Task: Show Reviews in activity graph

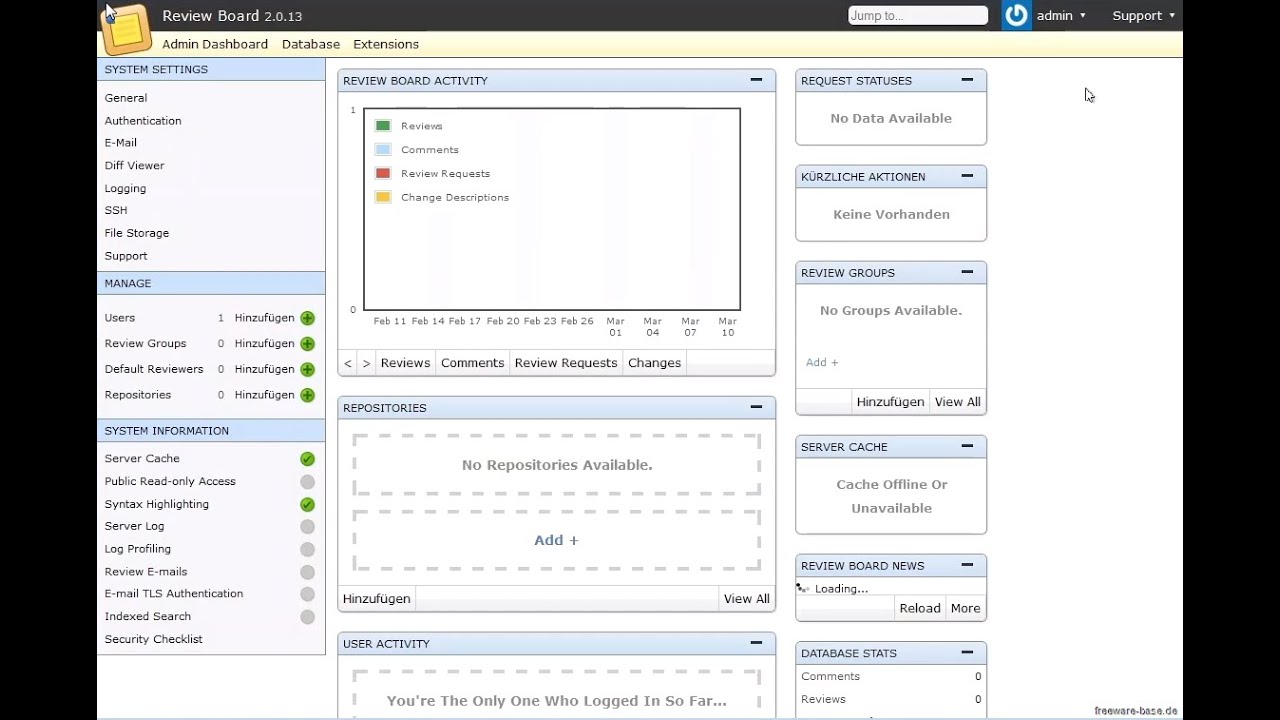Action: point(405,363)
